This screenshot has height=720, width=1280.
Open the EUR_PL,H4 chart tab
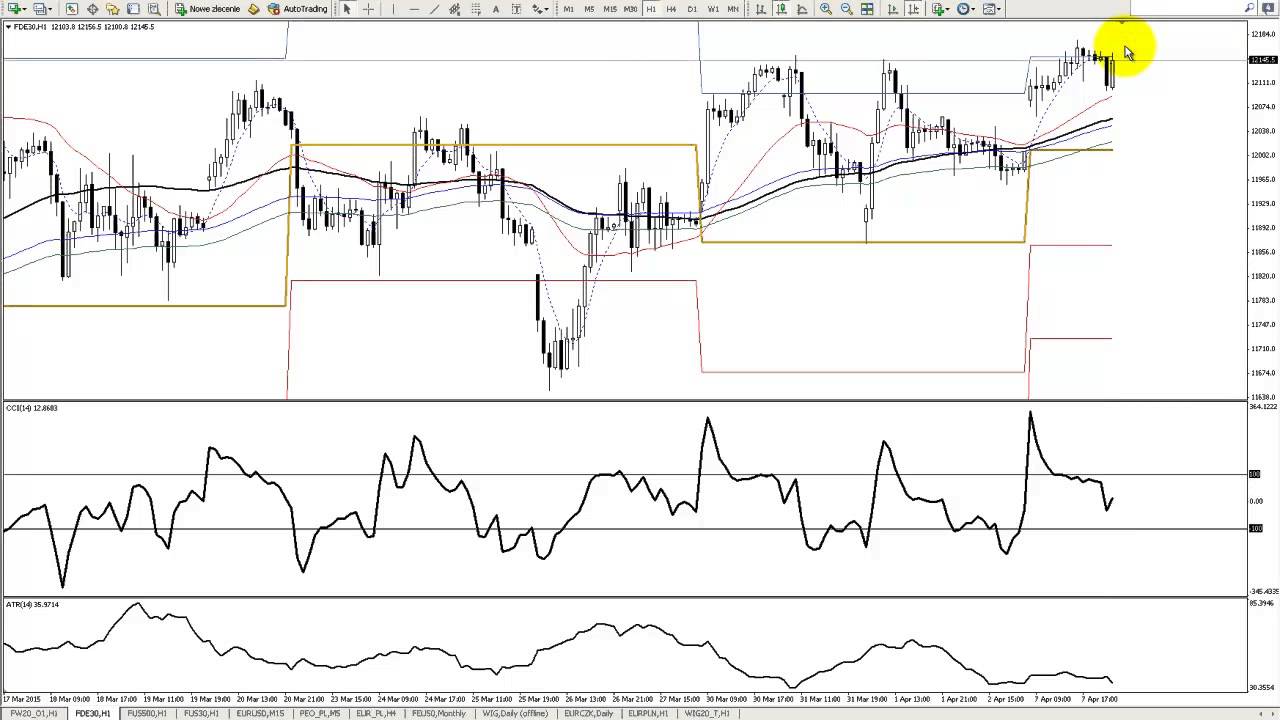[376, 714]
